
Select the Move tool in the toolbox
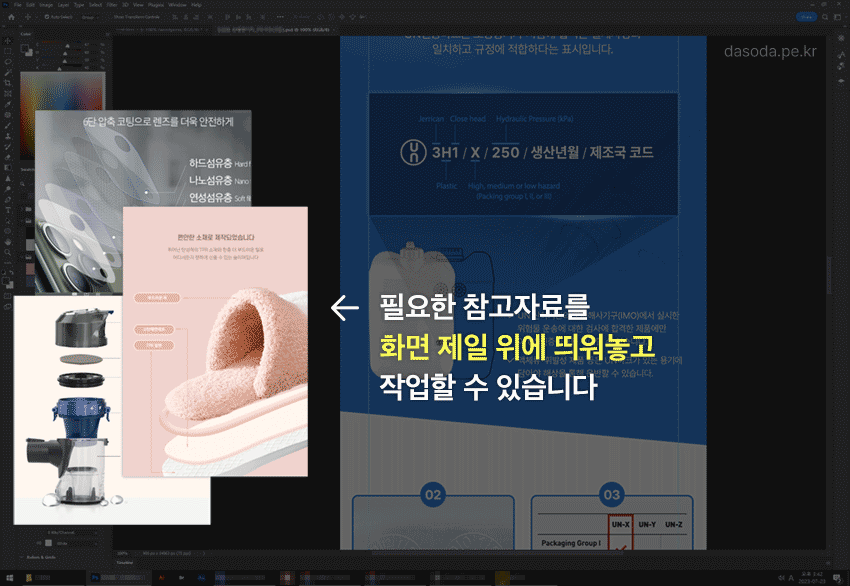tap(8, 41)
